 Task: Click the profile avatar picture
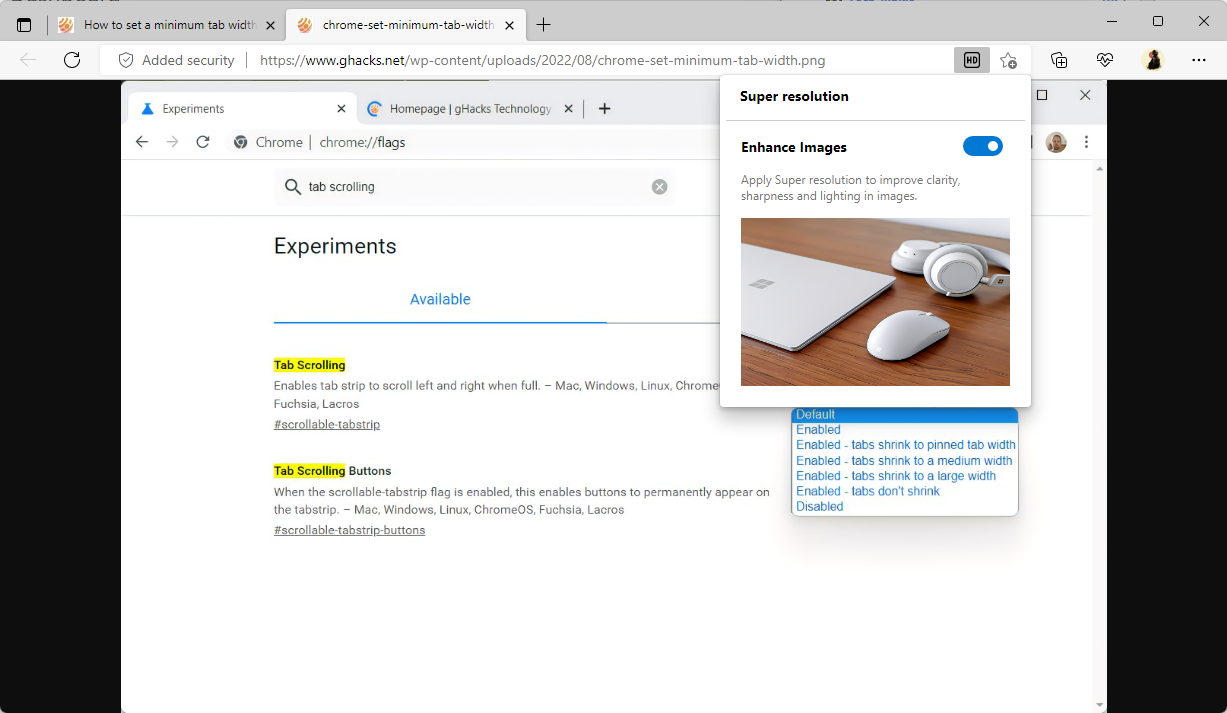pyautogui.click(x=1153, y=60)
